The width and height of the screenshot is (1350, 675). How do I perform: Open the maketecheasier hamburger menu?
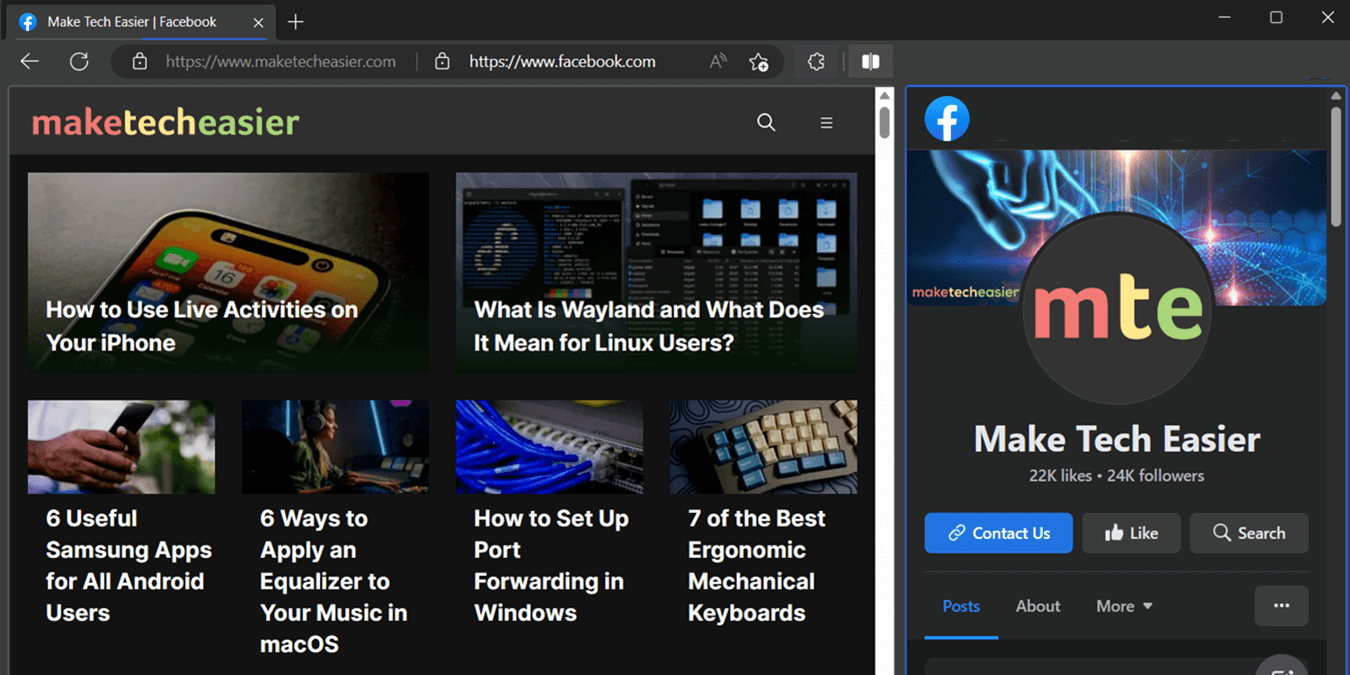[826, 122]
